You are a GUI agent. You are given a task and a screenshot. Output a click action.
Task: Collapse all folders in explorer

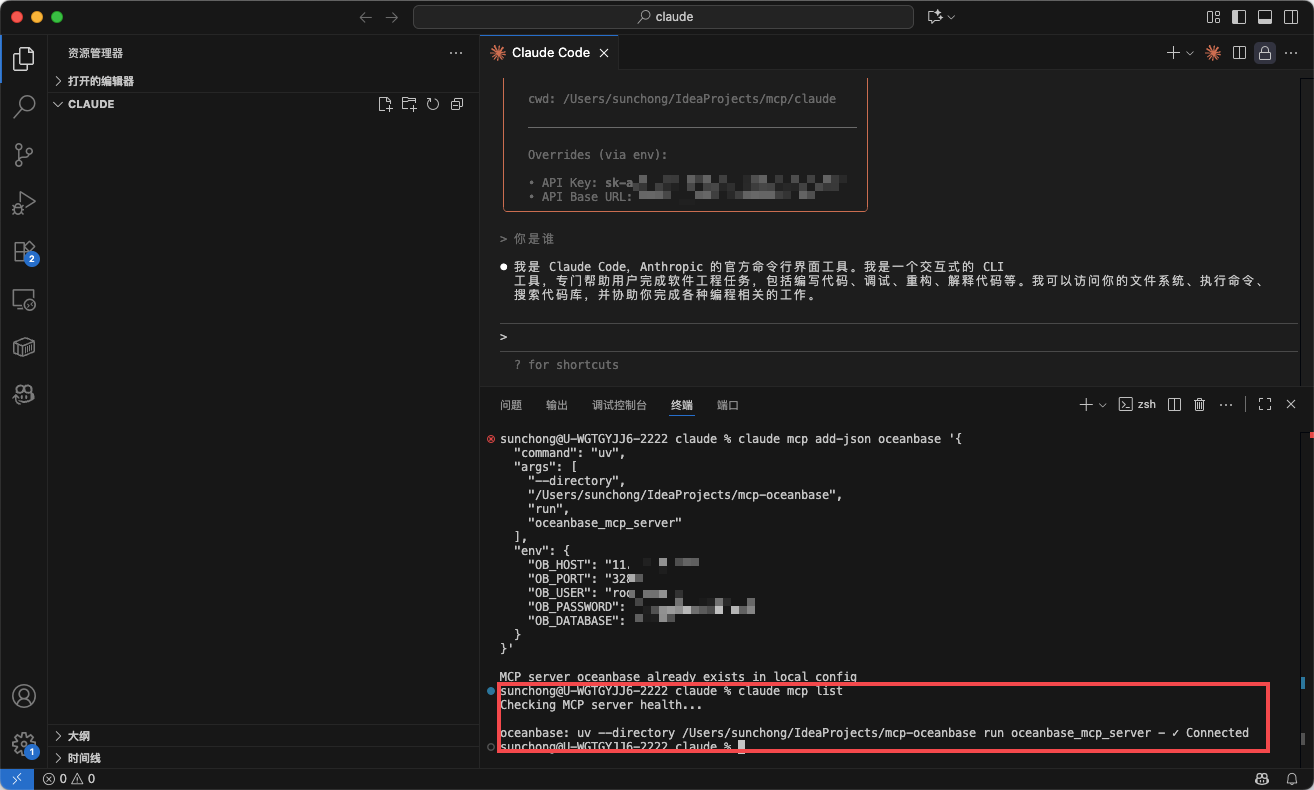click(x=457, y=104)
